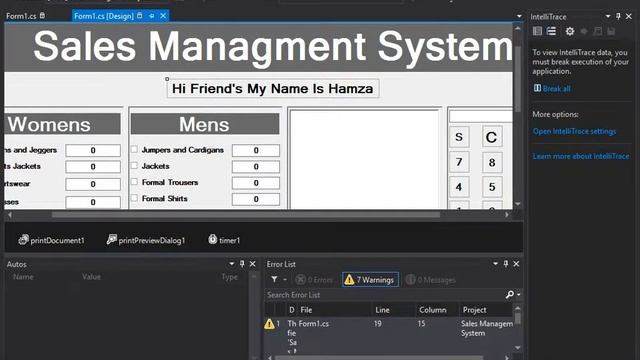This screenshot has width=640, height=360.
Task: Check the Formal Trousers checkbox
Action: (134, 182)
